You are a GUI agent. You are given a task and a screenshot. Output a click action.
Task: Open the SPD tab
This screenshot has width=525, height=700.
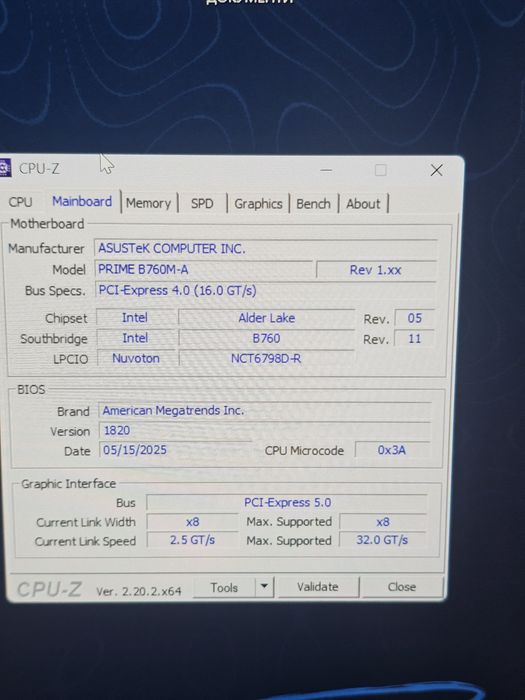pos(202,204)
